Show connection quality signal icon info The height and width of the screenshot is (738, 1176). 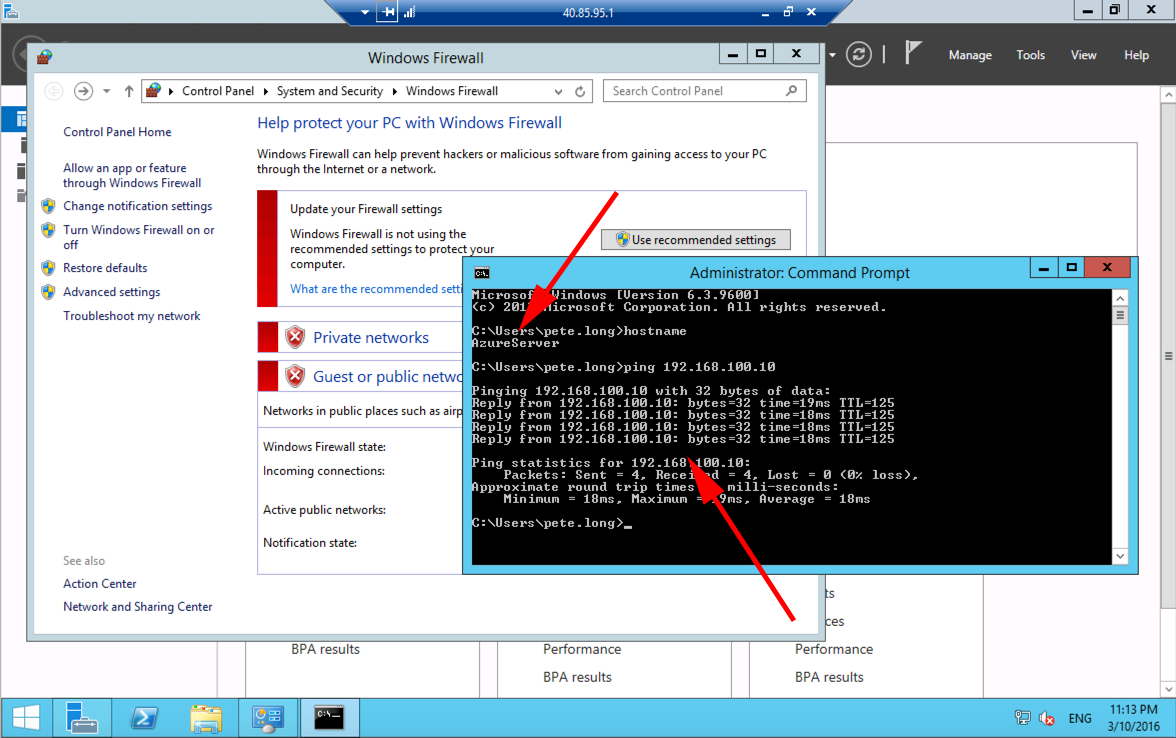point(410,12)
